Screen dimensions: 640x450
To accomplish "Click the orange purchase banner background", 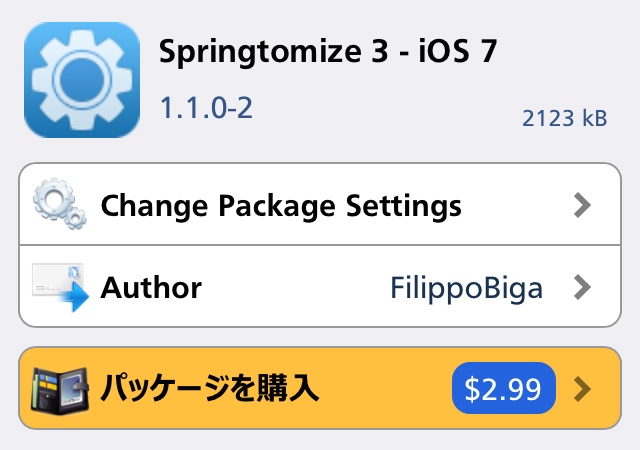I will 384,388.
